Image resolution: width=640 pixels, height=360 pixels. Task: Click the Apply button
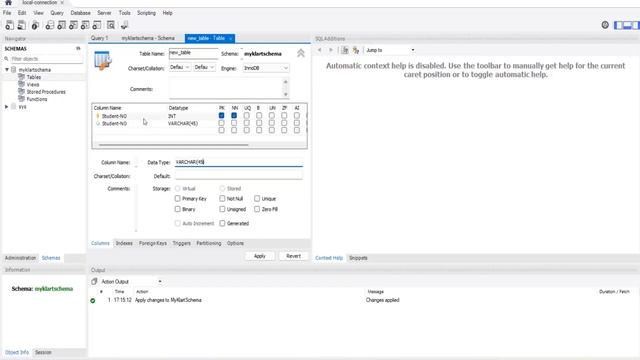260,256
